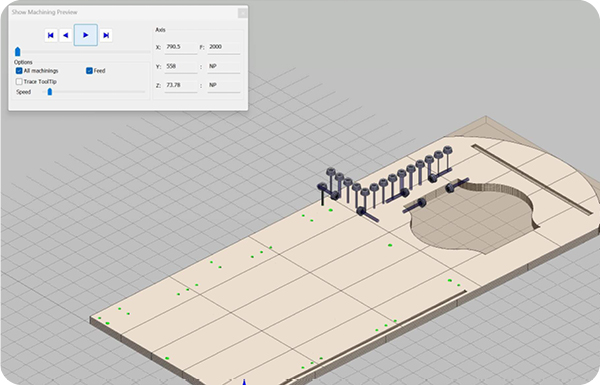The image size is (600, 385).
Task: Skip to the end of machining preview
Action: click(106, 35)
